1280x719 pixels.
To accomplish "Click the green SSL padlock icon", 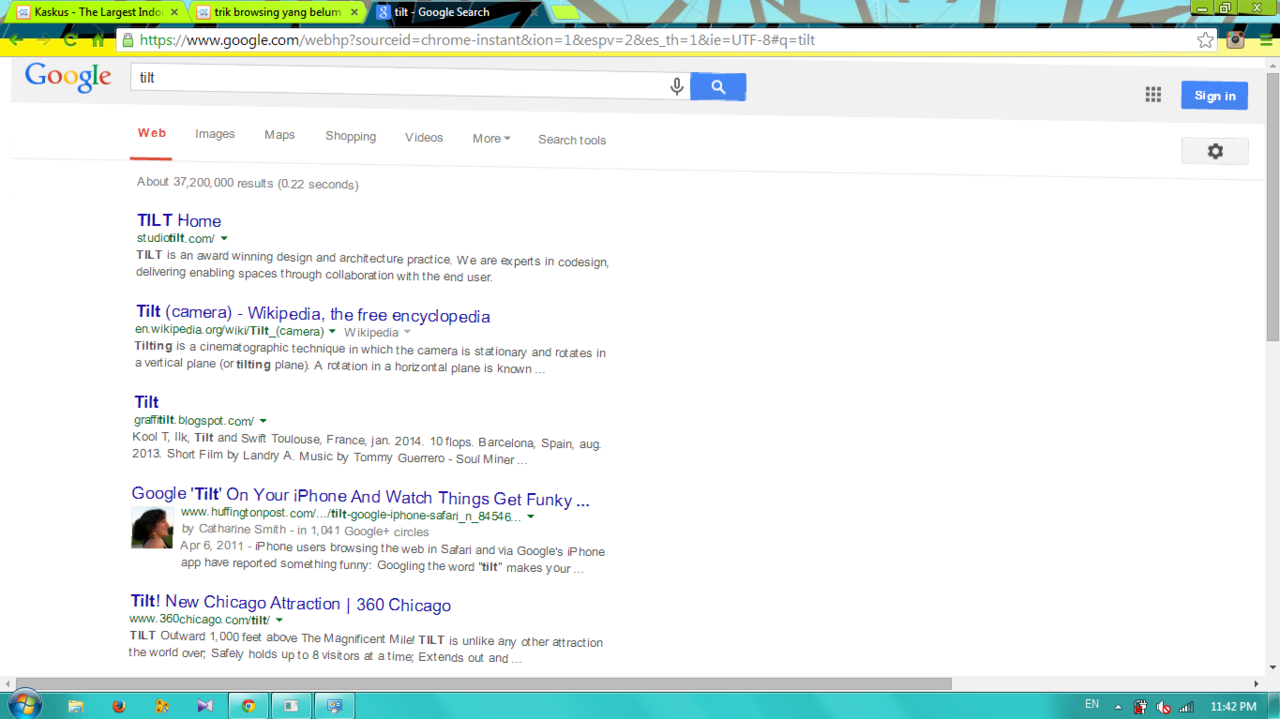I will click(x=127, y=41).
